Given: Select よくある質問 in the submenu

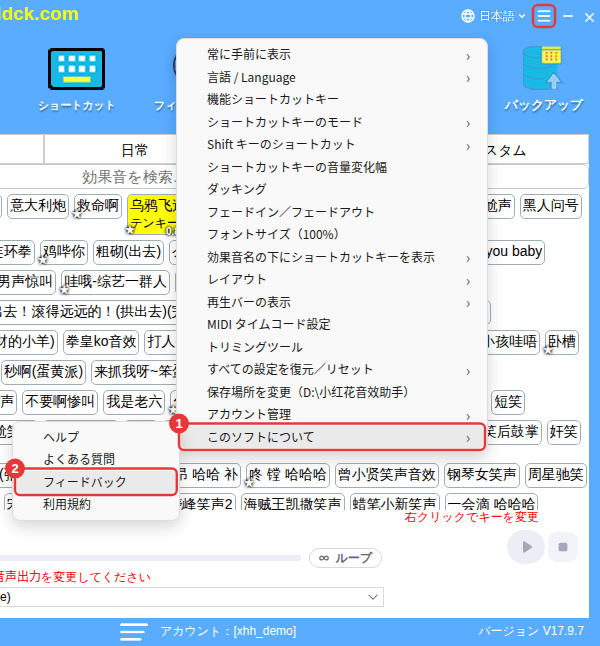Looking at the screenshot, I should 96,459.
